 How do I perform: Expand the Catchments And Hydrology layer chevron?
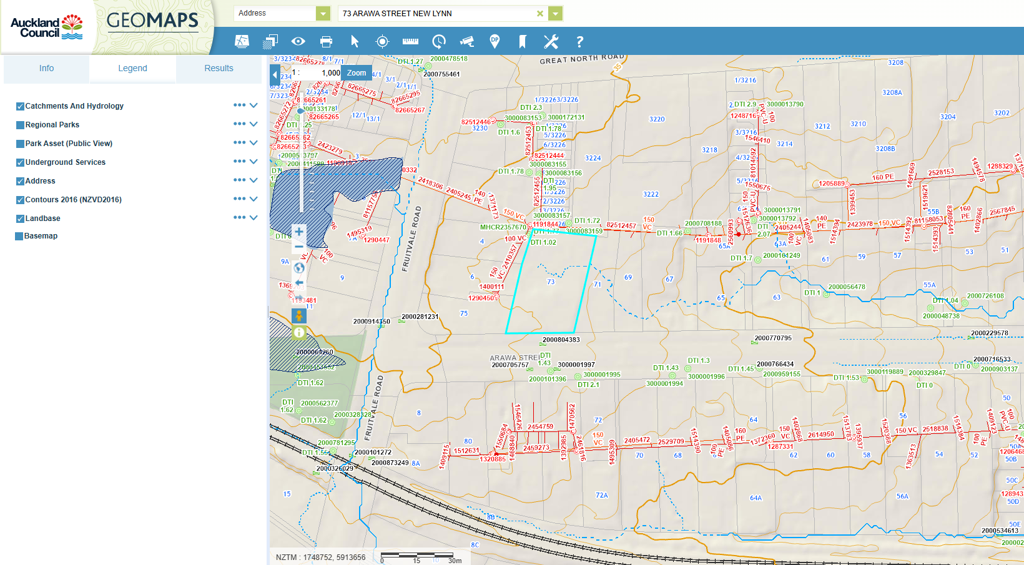pos(254,106)
